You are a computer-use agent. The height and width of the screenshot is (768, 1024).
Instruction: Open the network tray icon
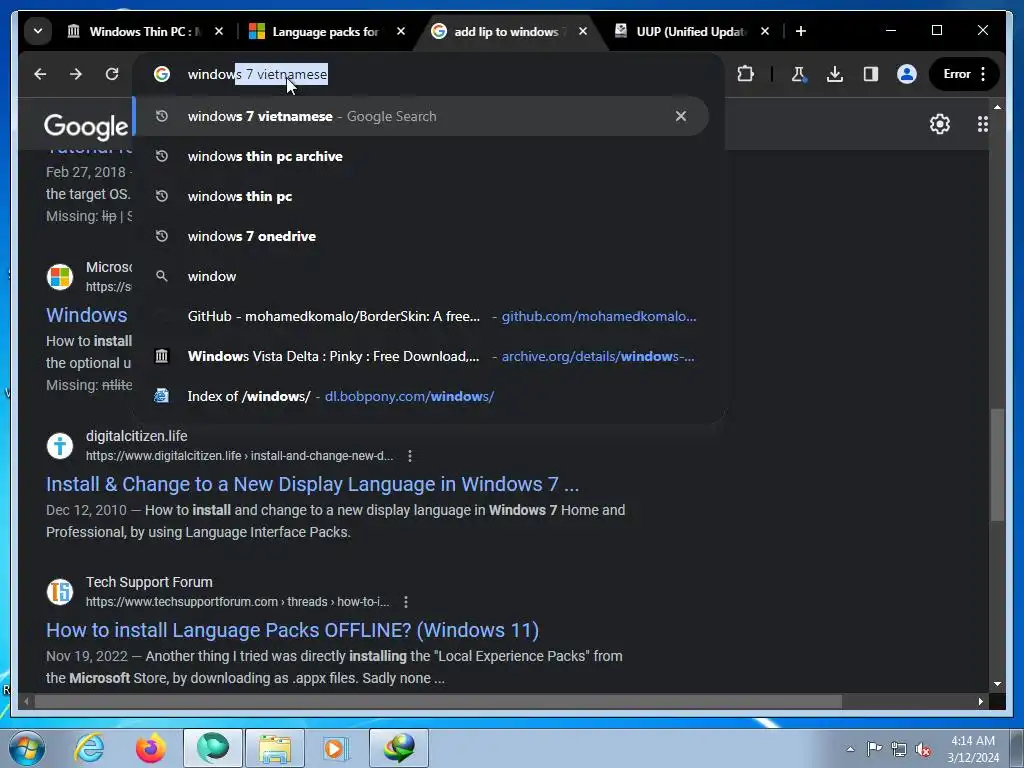(899, 749)
